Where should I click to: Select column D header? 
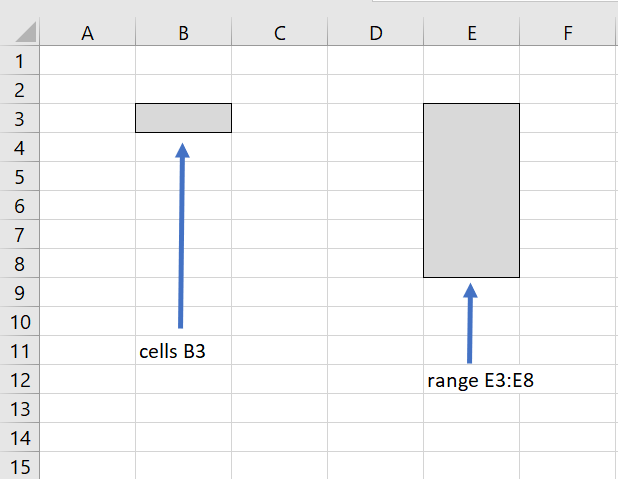[x=375, y=33]
